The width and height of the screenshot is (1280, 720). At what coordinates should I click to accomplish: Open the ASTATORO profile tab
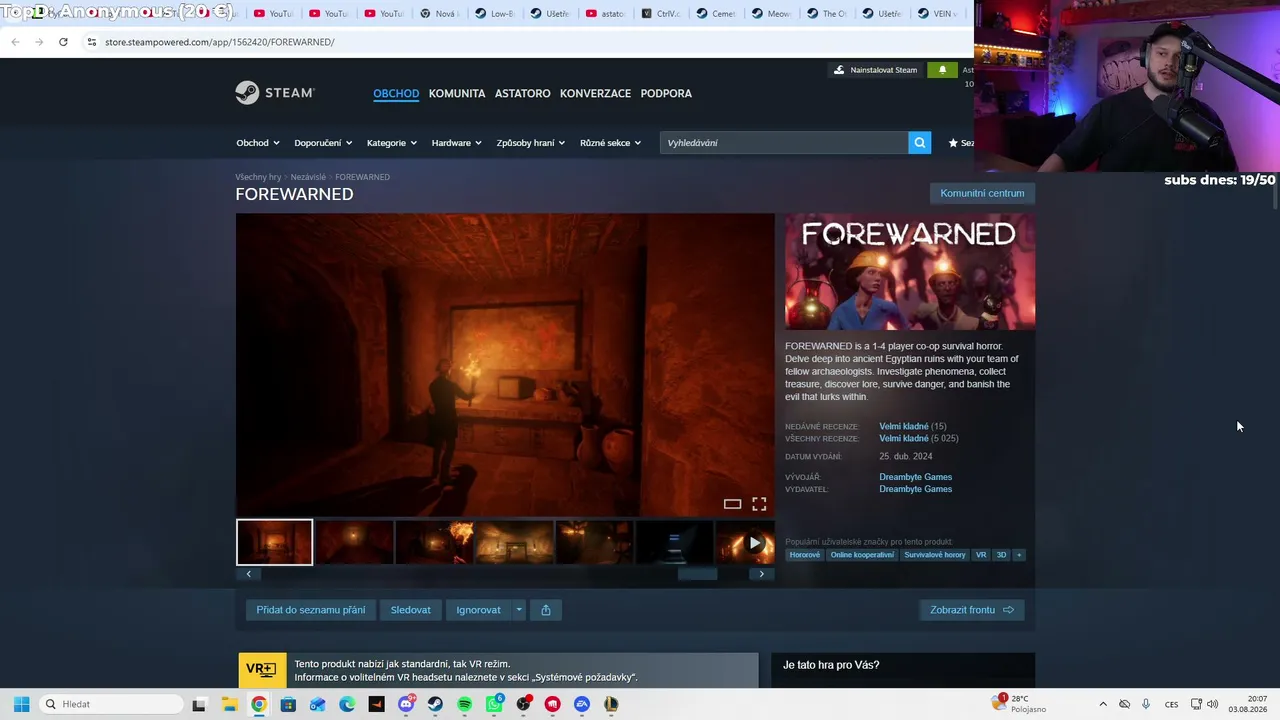coord(523,94)
